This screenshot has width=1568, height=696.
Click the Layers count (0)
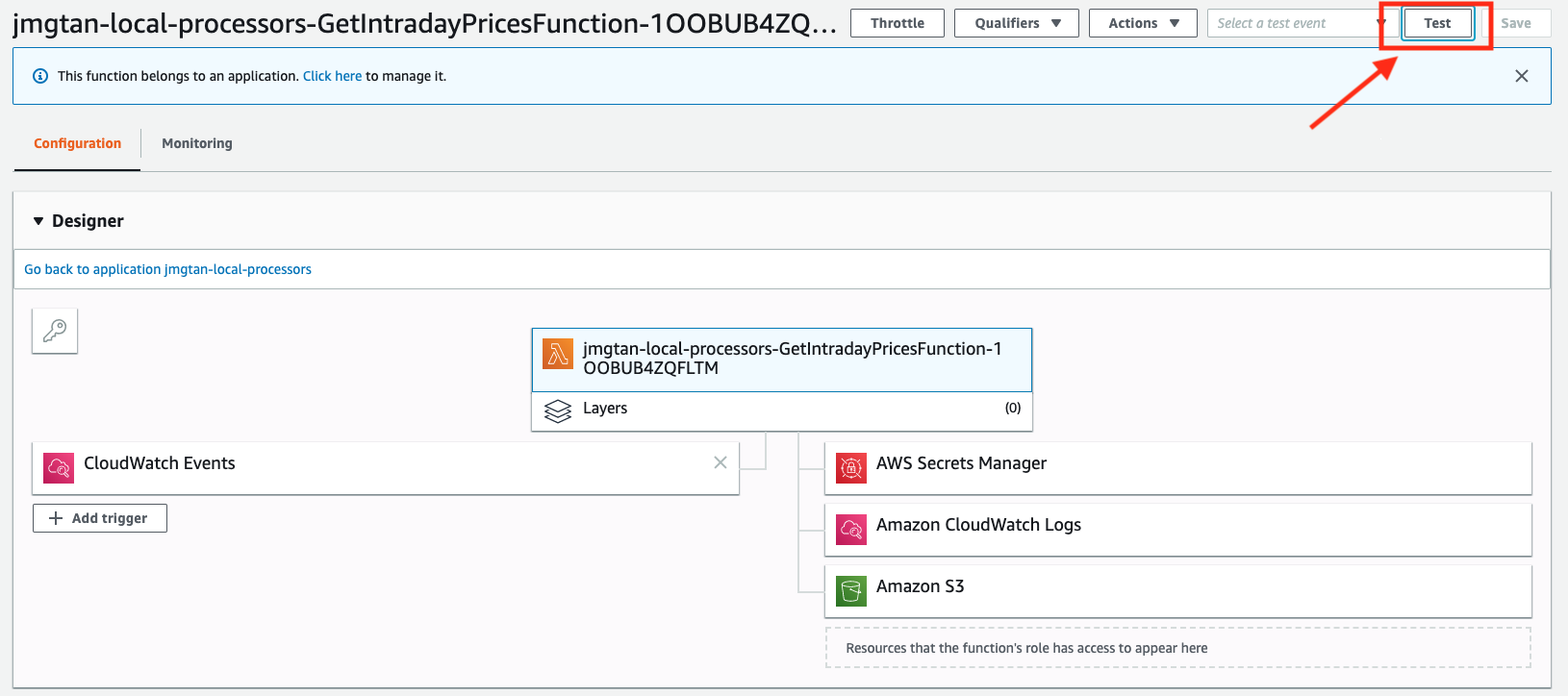(1013, 408)
